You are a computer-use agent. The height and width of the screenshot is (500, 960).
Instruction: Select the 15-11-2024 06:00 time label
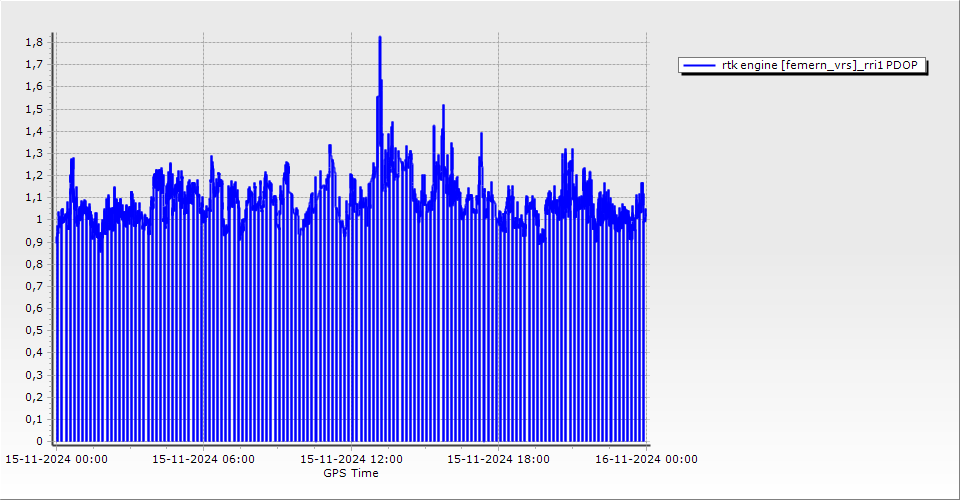203,459
